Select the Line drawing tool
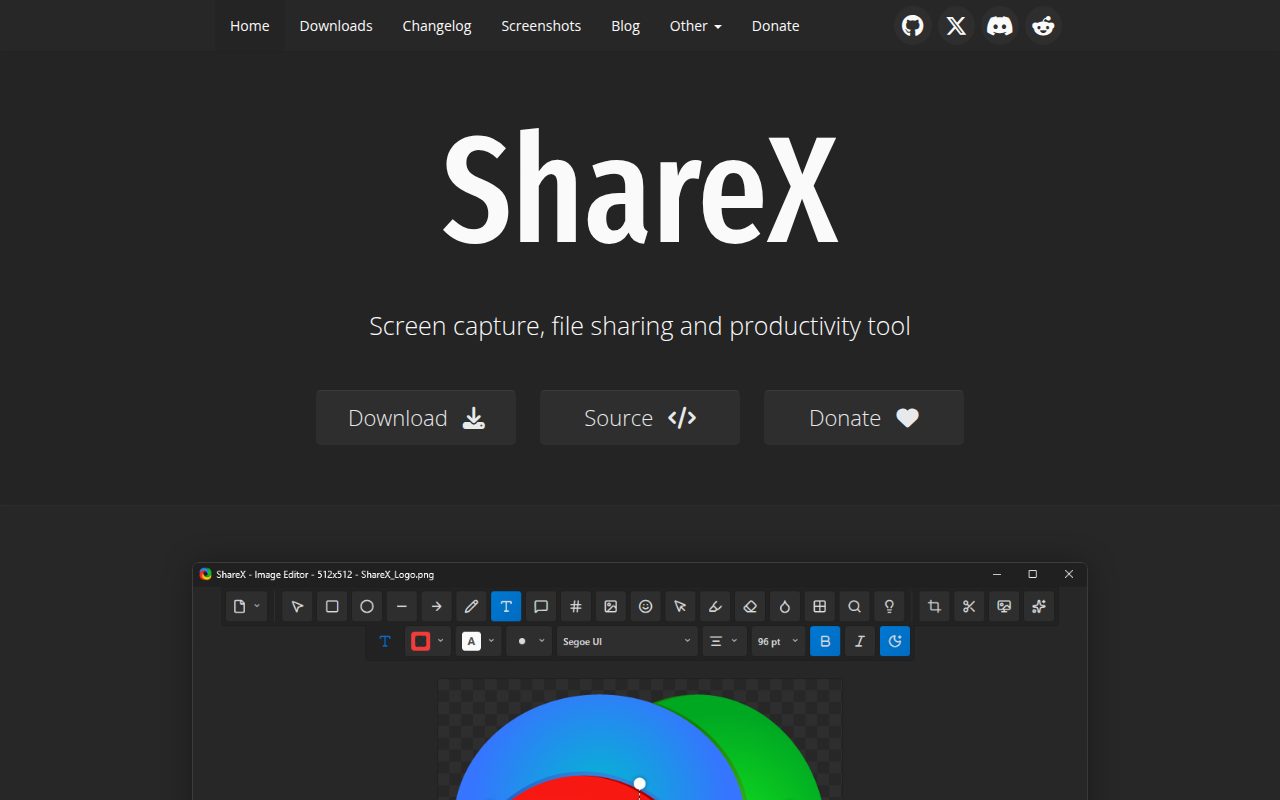Image resolution: width=1280 pixels, height=800 pixels. click(x=402, y=606)
